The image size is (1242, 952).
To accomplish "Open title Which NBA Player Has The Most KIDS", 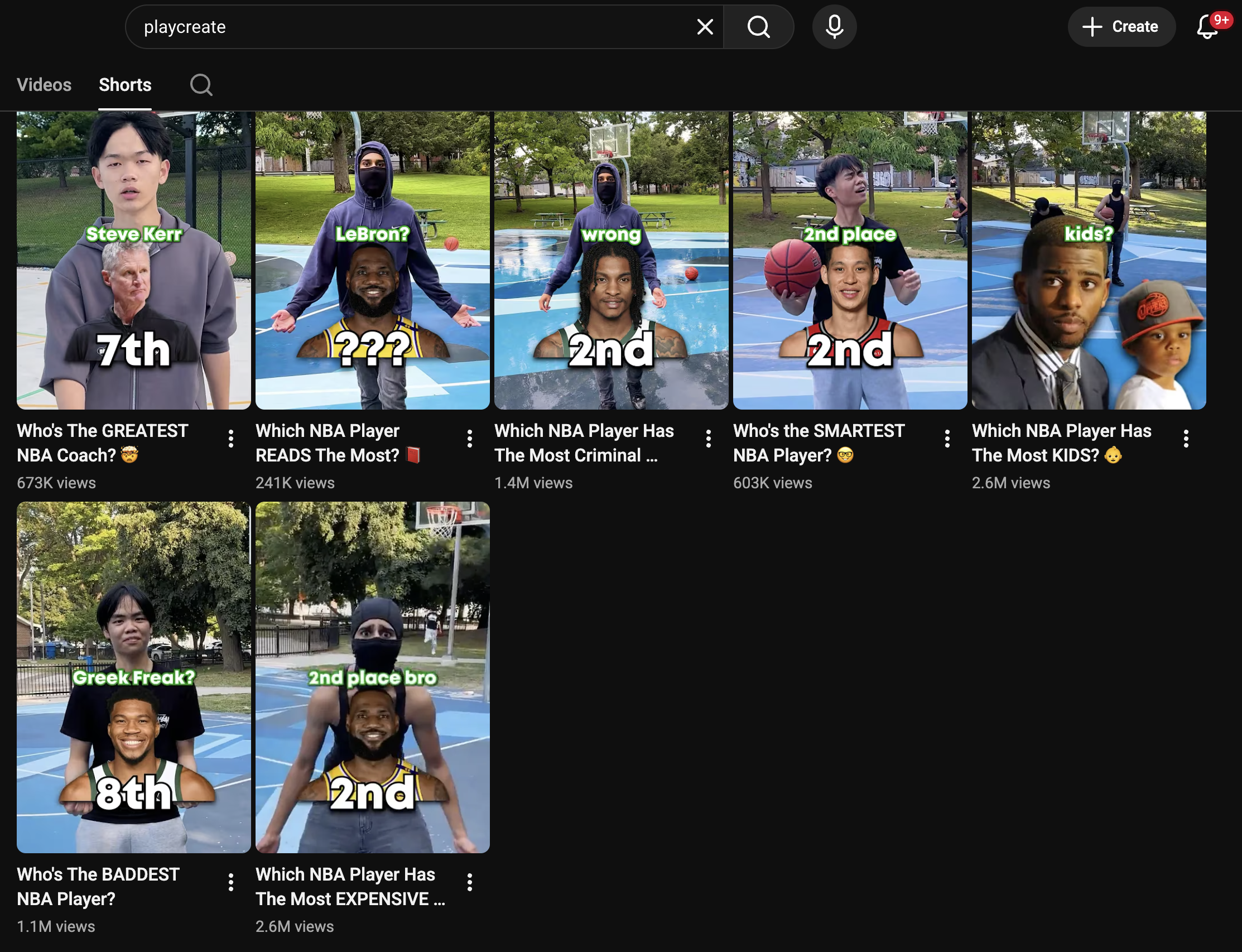I will click(1061, 443).
